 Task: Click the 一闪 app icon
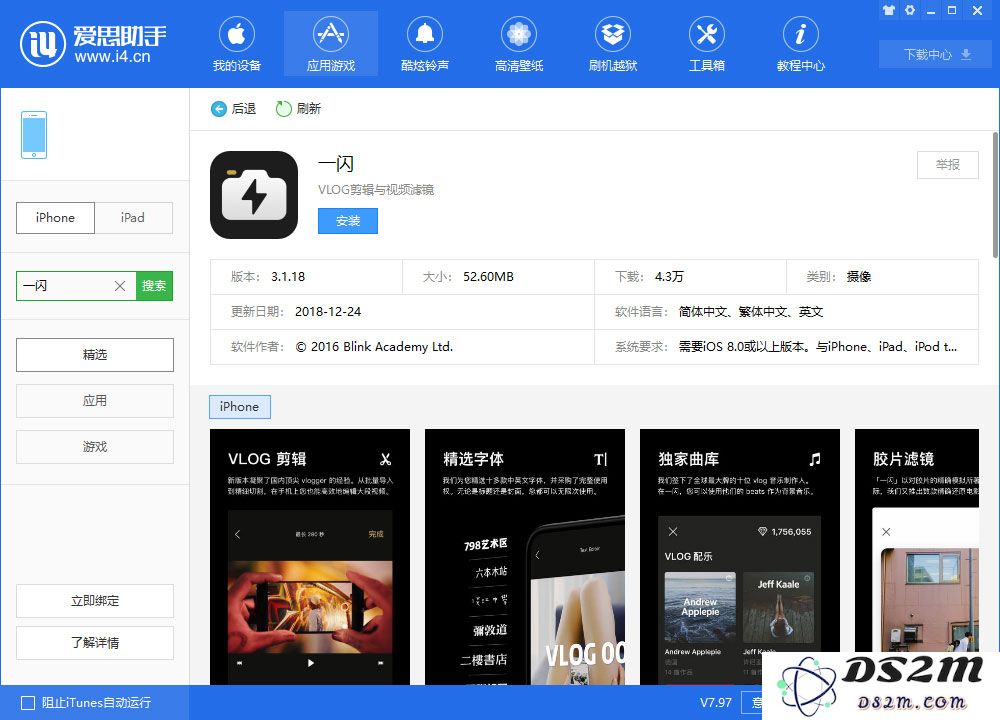(x=254, y=195)
